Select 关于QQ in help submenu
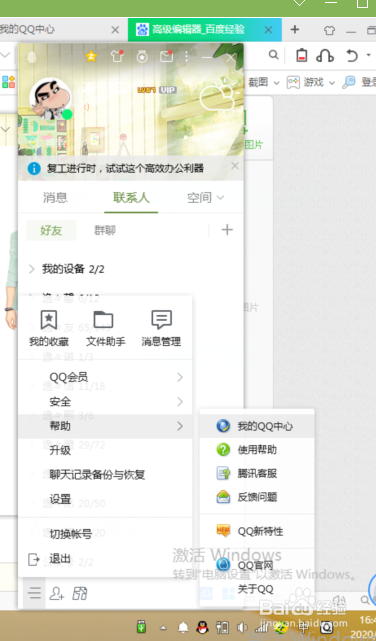The width and height of the screenshot is (376, 641). (x=257, y=589)
